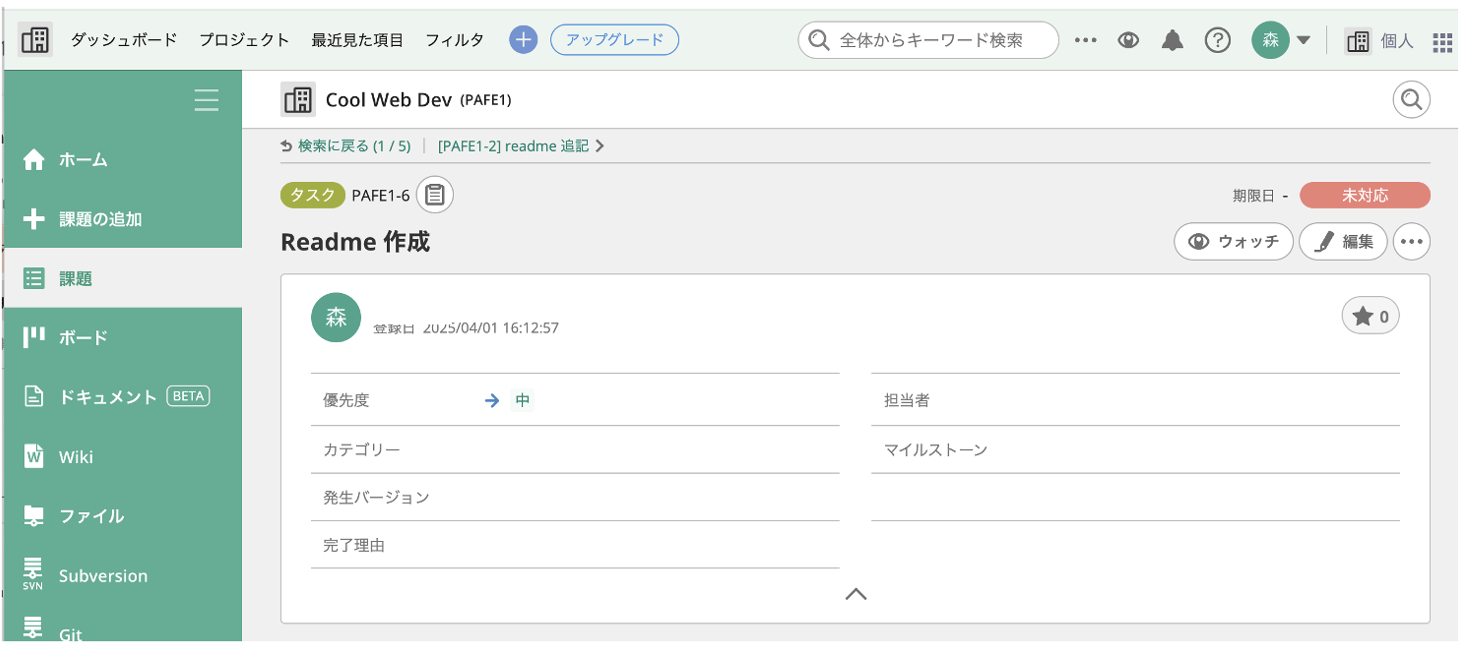Click the Wiki W icon
Image resolution: width=1464 pixels, height=652 pixels.
click(x=34, y=456)
